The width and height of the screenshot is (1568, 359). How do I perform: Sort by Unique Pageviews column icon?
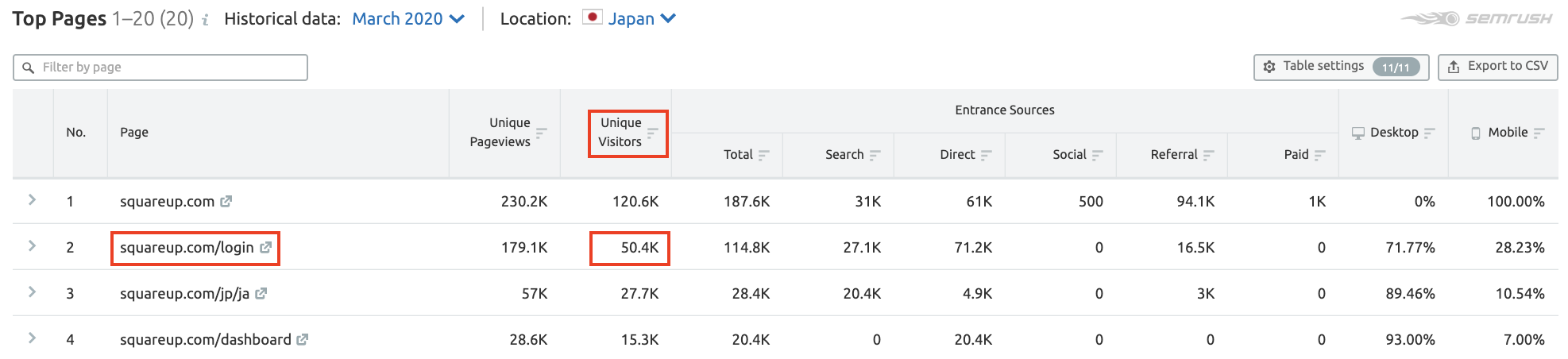pos(541,133)
